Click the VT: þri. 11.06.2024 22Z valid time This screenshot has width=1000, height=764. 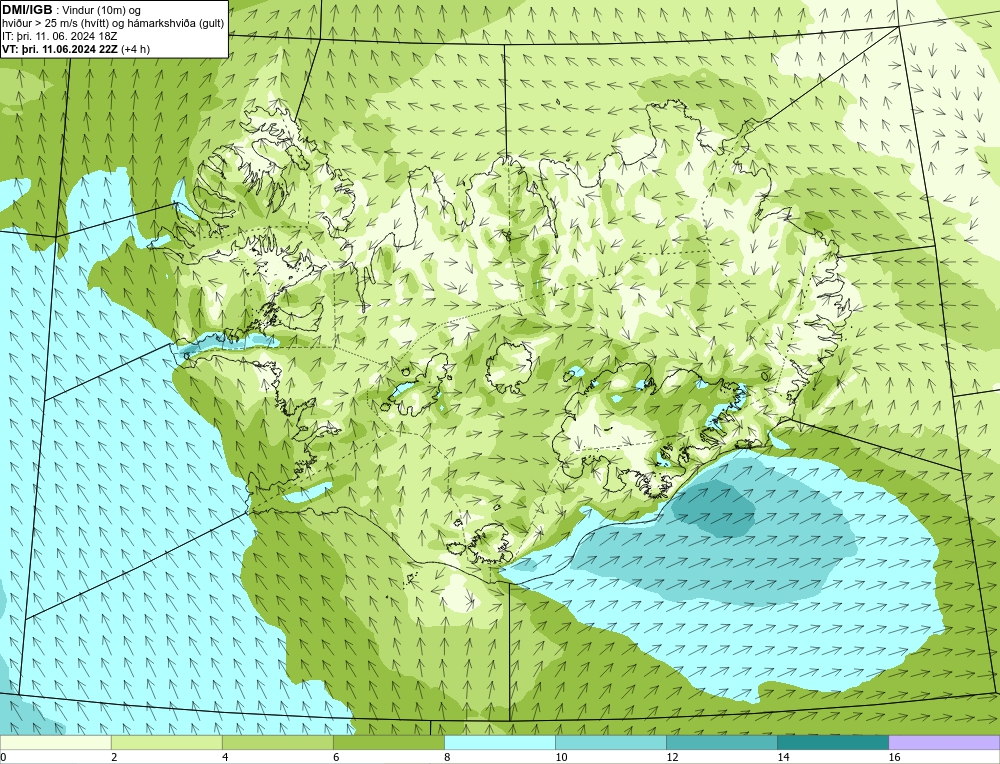coord(76,49)
